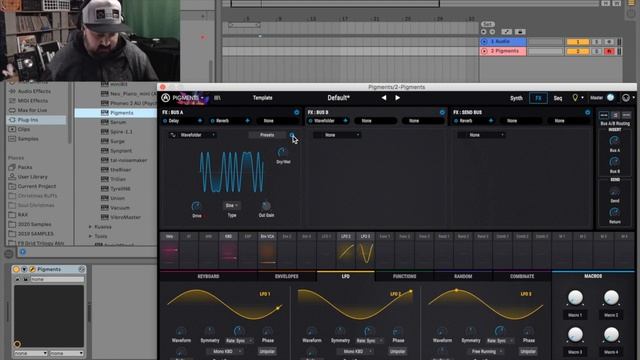Go to the previous preset arrow
Image resolution: width=640 pixels, height=360 pixels.
pos(384,98)
